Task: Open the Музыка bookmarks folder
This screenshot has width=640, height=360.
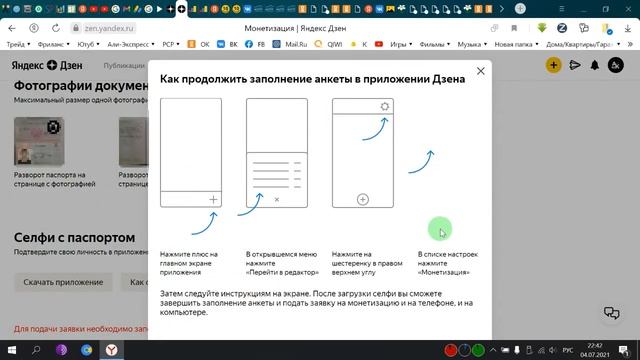Action: tap(472, 44)
